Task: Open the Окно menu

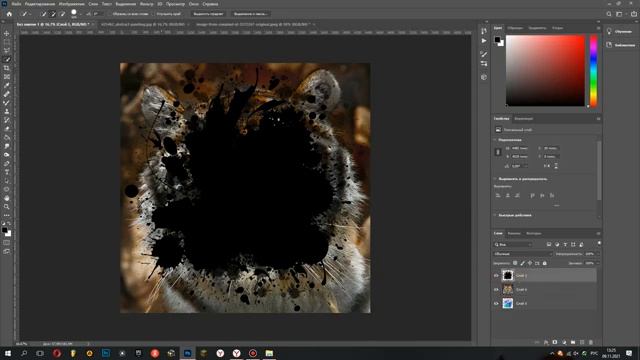Action: pos(193,4)
